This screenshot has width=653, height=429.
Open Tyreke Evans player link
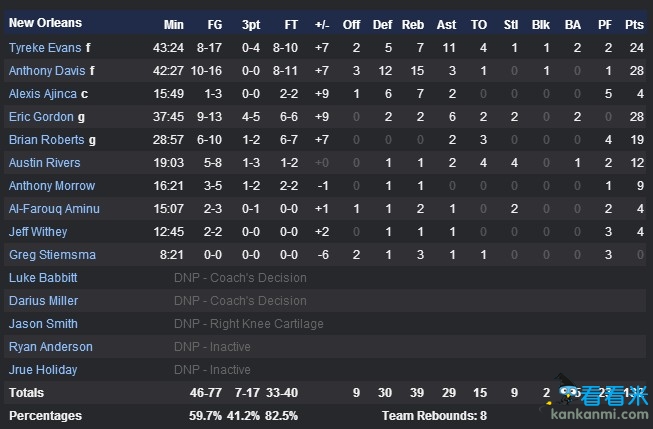45,48
